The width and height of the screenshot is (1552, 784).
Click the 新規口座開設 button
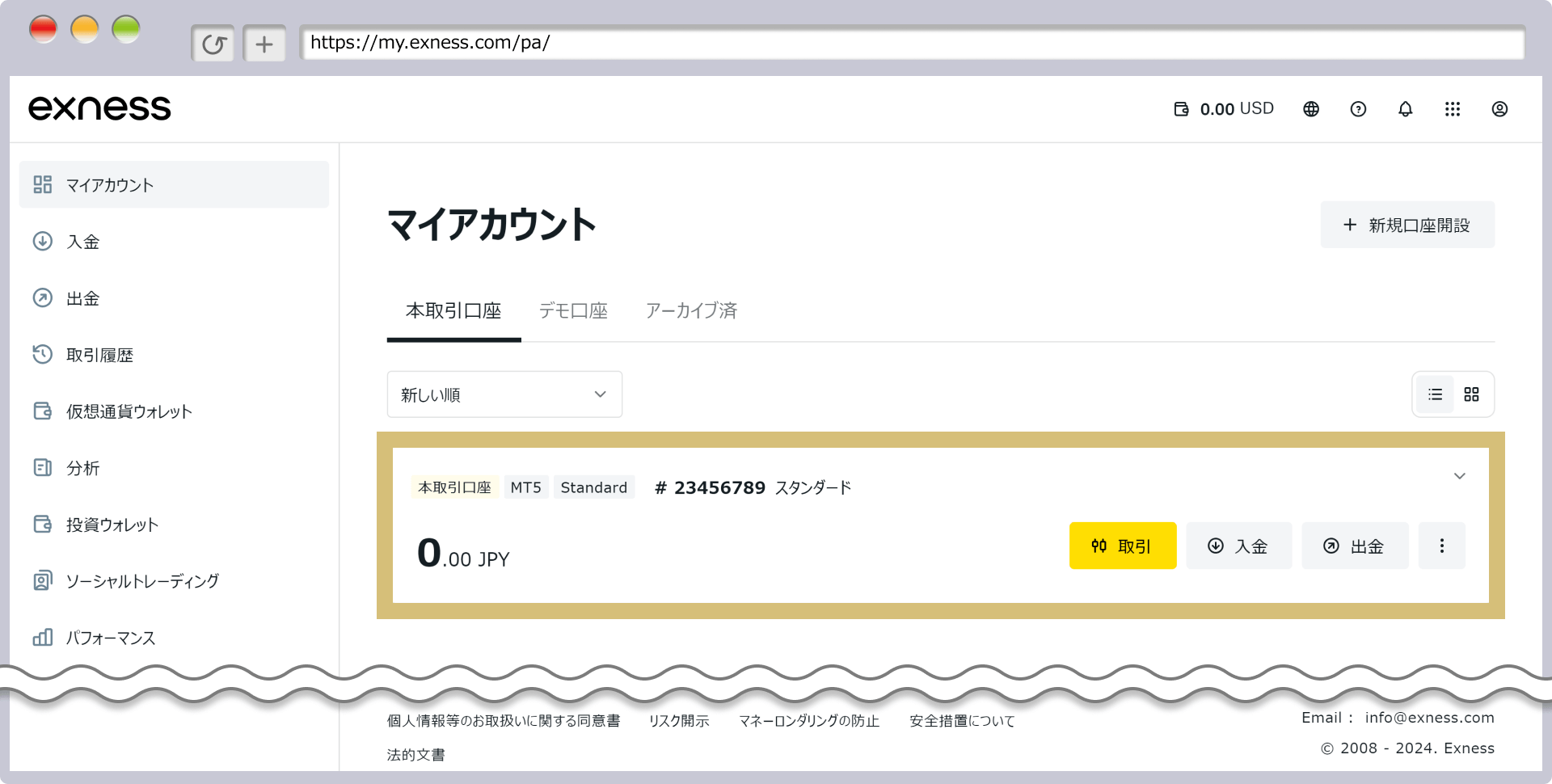coord(1407,225)
